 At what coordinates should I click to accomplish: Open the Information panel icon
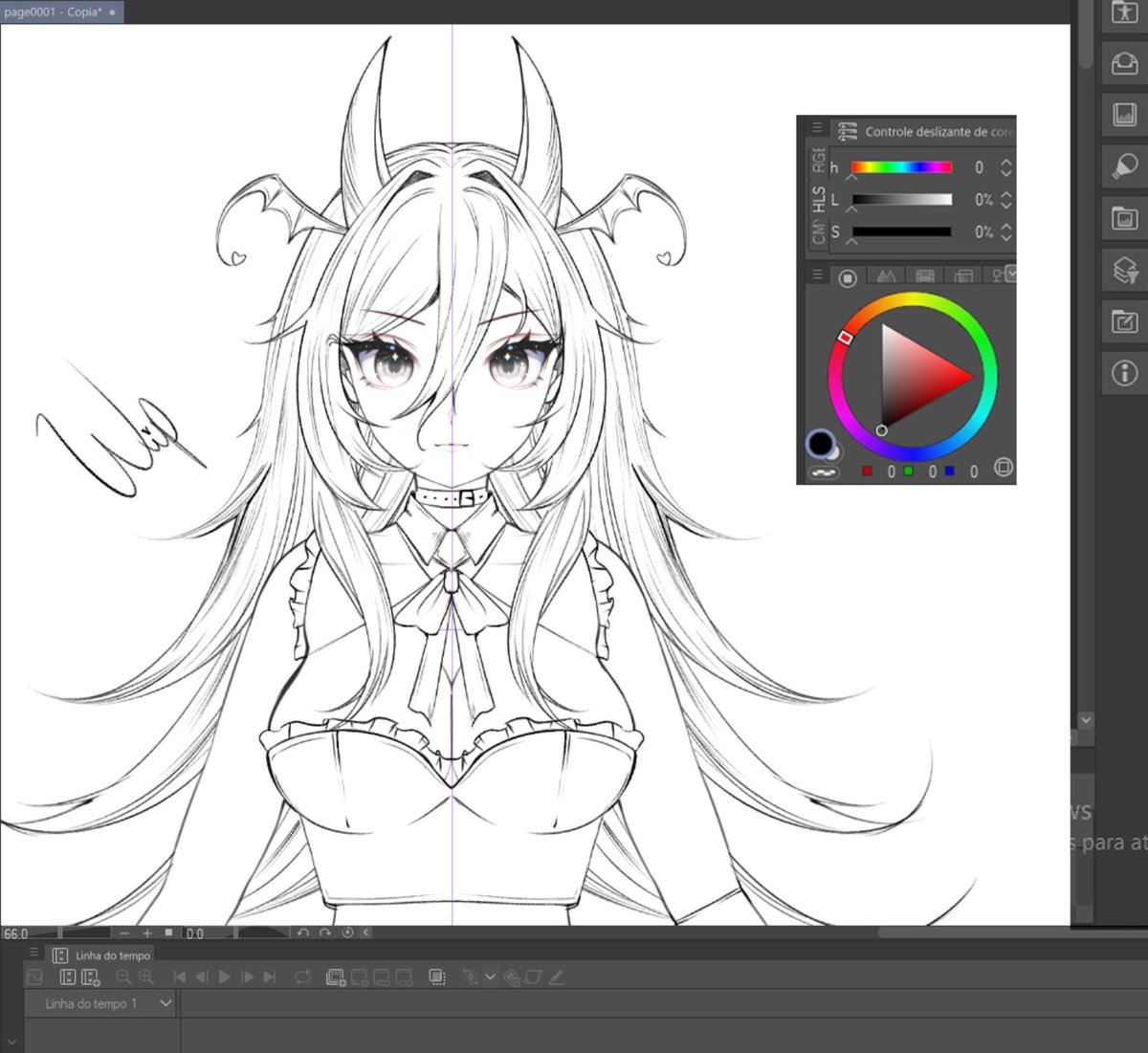[x=1124, y=373]
